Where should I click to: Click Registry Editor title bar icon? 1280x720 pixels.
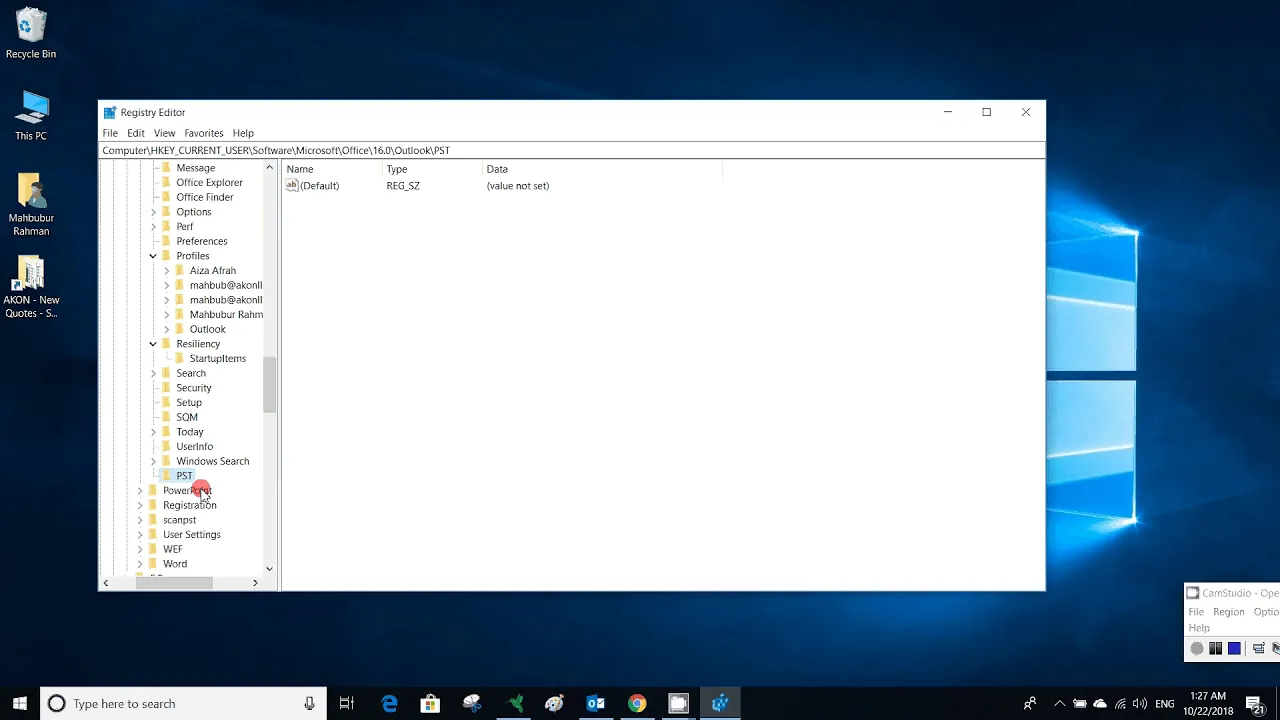(x=110, y=112)
